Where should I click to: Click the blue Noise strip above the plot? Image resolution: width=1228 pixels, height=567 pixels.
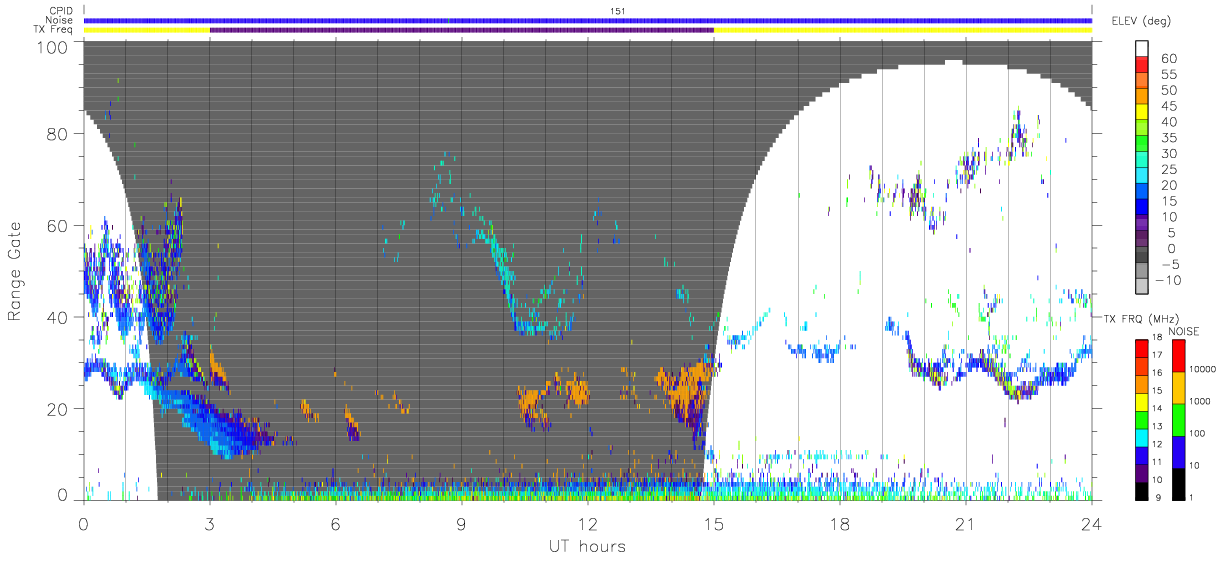pyautogui.click(x=588, y=20)
